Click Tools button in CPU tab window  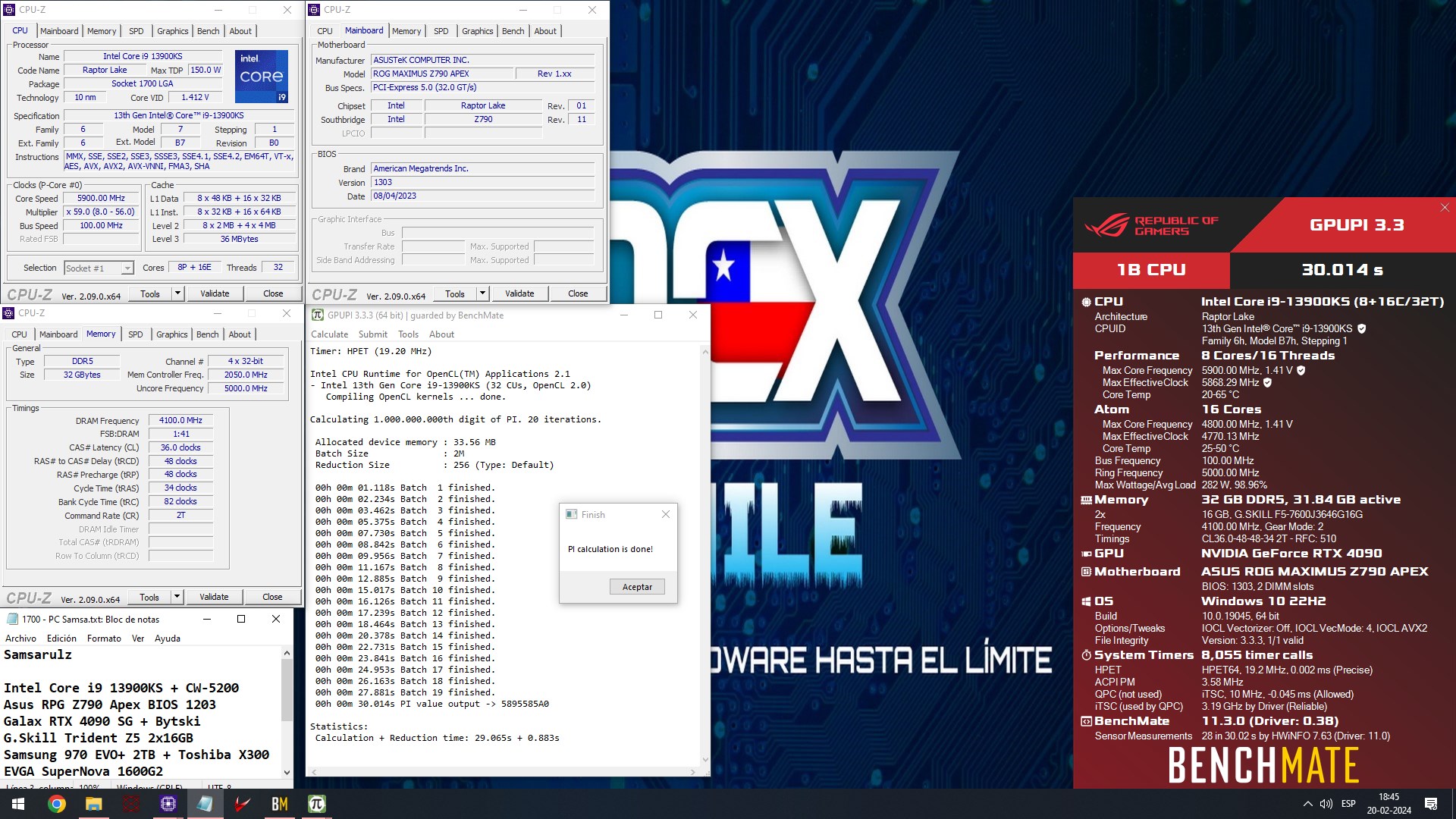[x=150, y=293]
